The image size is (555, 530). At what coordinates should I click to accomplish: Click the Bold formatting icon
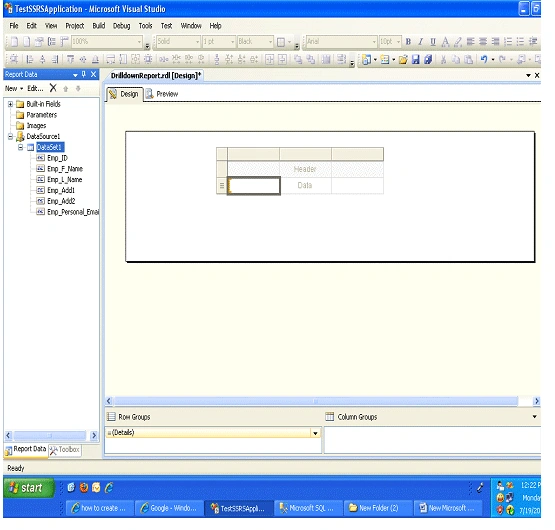coord(408,42)
